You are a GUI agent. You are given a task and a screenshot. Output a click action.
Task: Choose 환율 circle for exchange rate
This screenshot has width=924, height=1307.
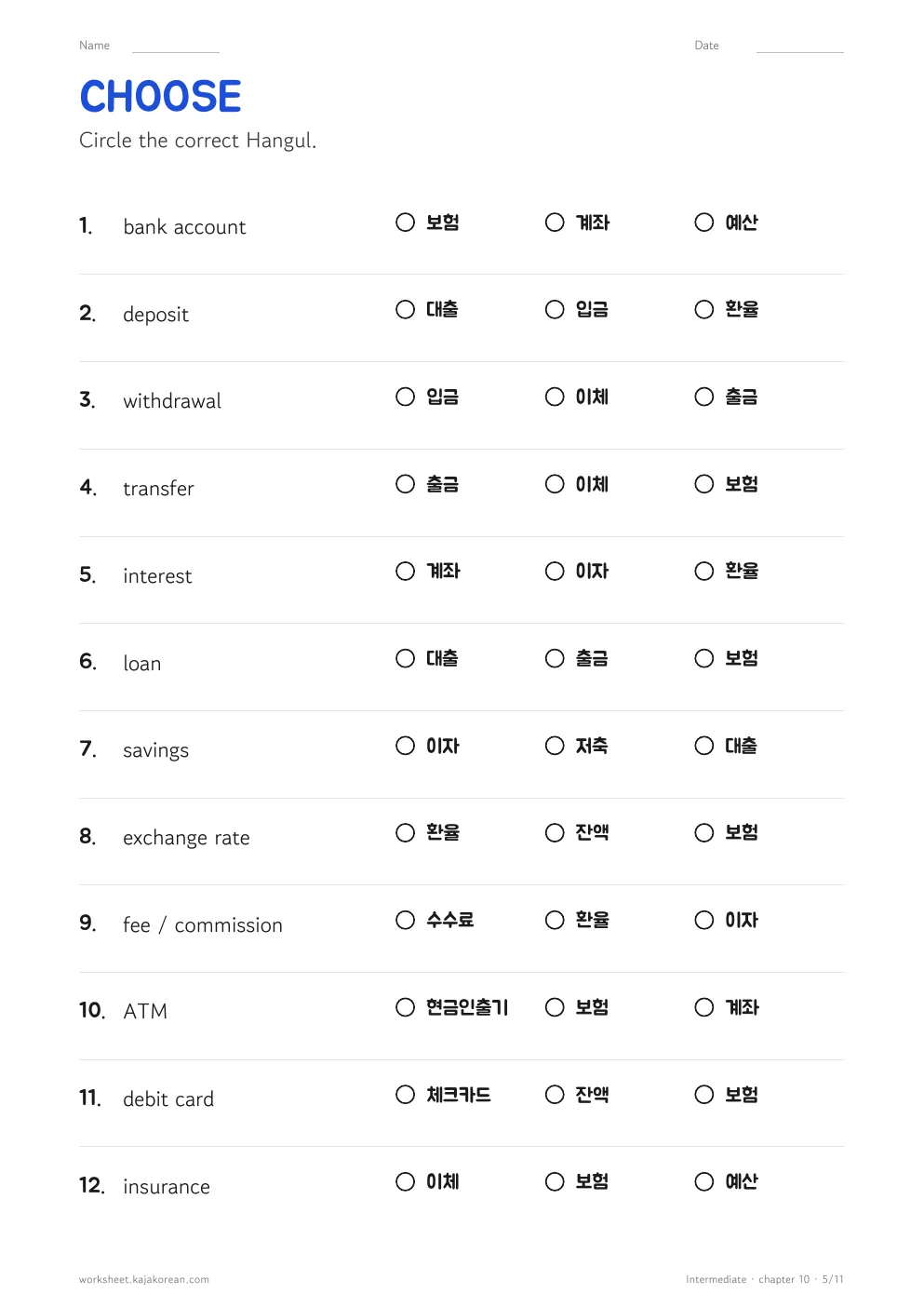pos(405,832)
